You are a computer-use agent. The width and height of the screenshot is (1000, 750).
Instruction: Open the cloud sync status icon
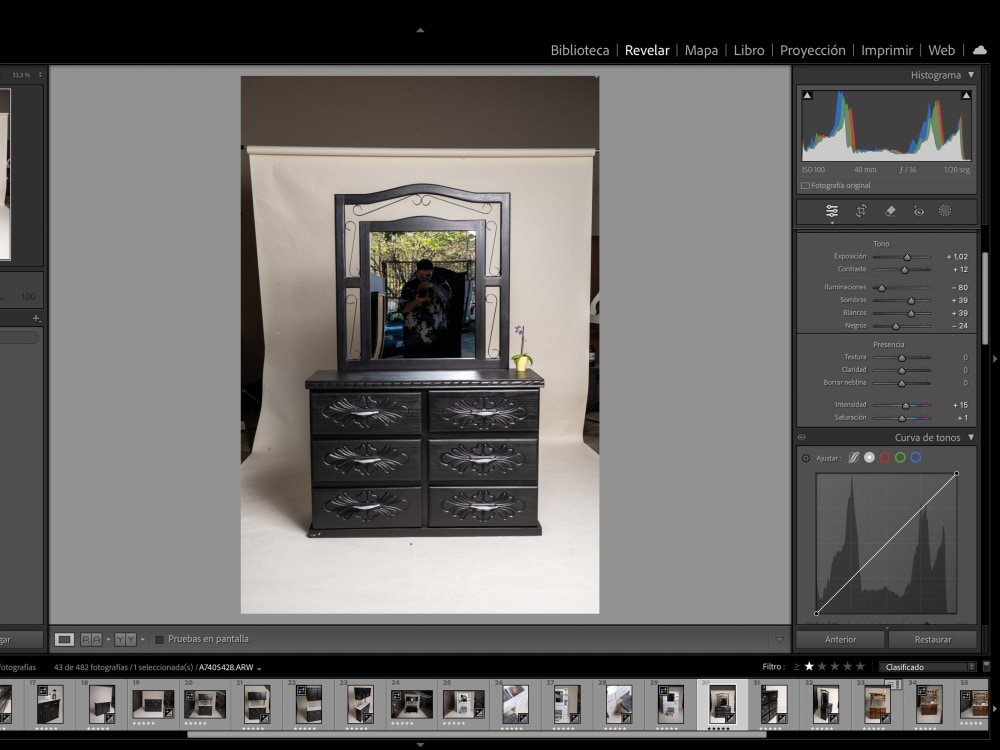coord(980,50)
